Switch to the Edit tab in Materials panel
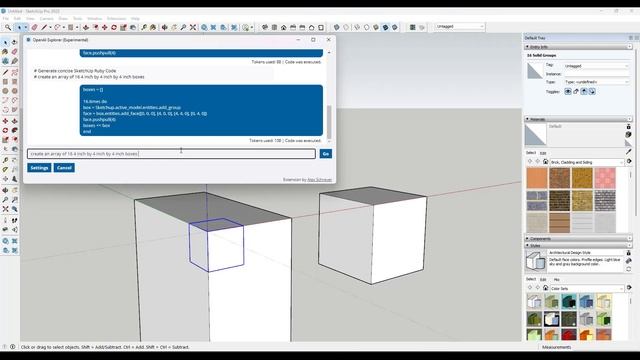 [x=543, y=153]
